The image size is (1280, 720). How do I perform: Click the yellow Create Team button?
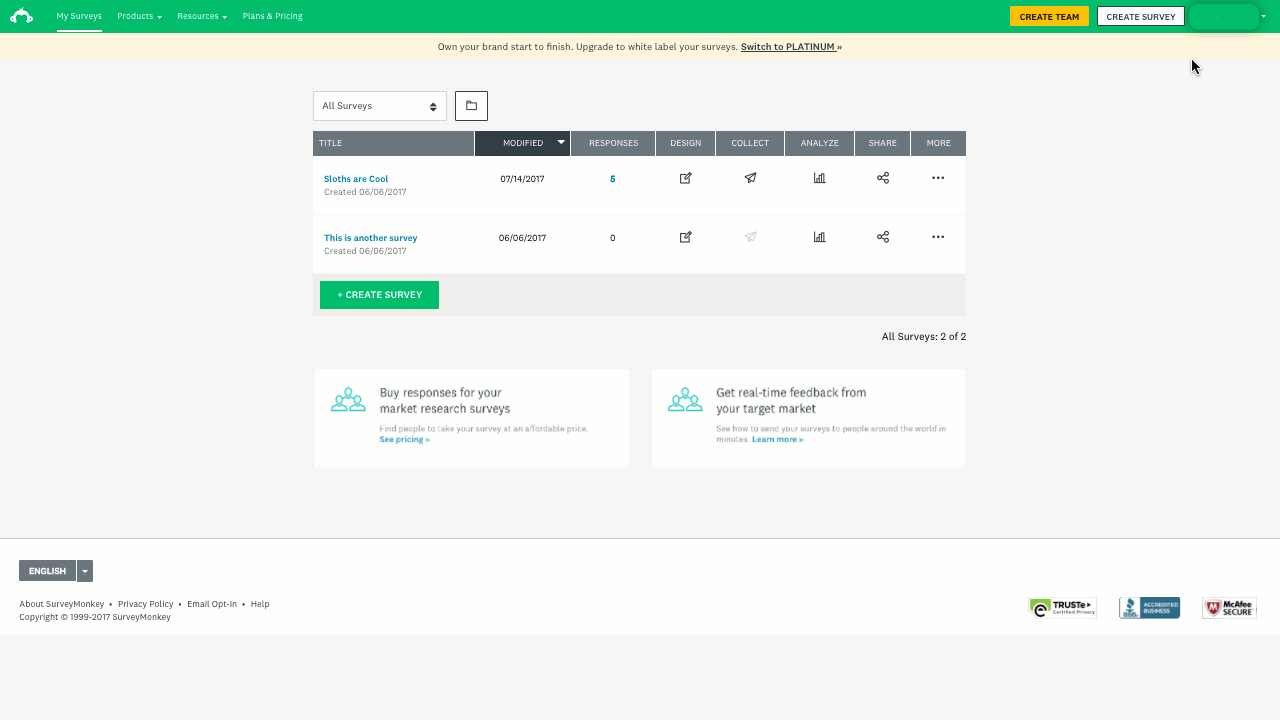[1049, 17]
